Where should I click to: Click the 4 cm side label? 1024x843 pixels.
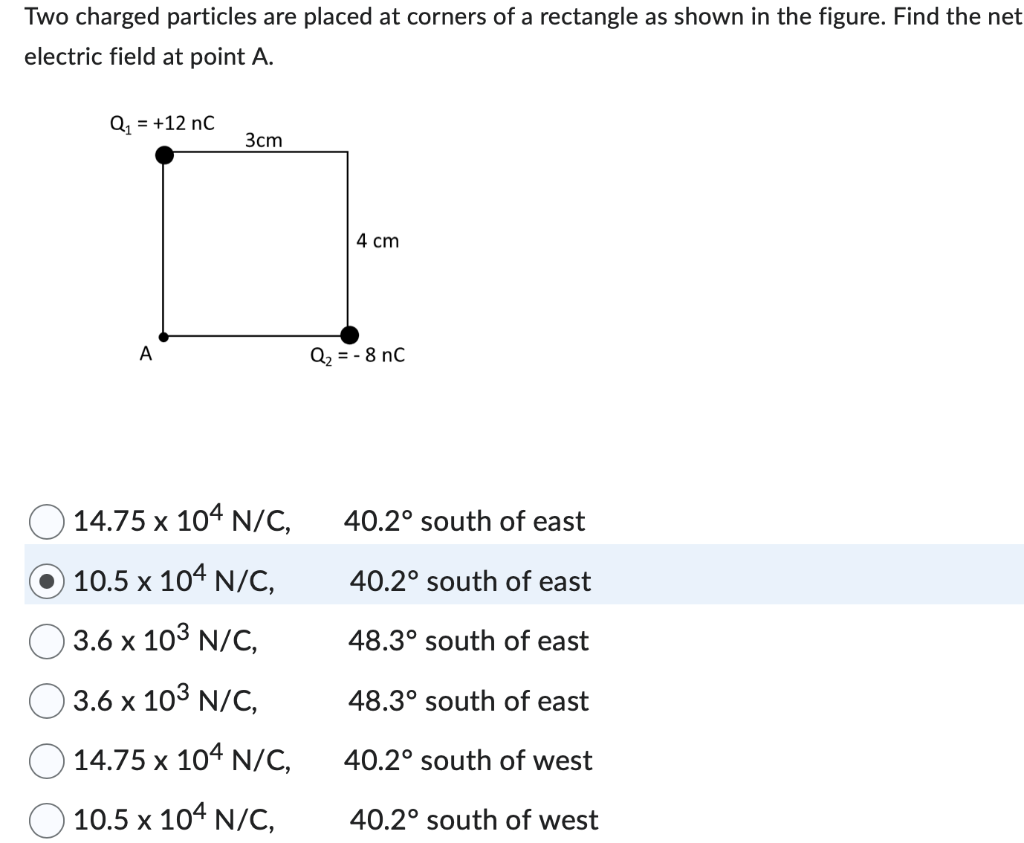click(377, 241)
